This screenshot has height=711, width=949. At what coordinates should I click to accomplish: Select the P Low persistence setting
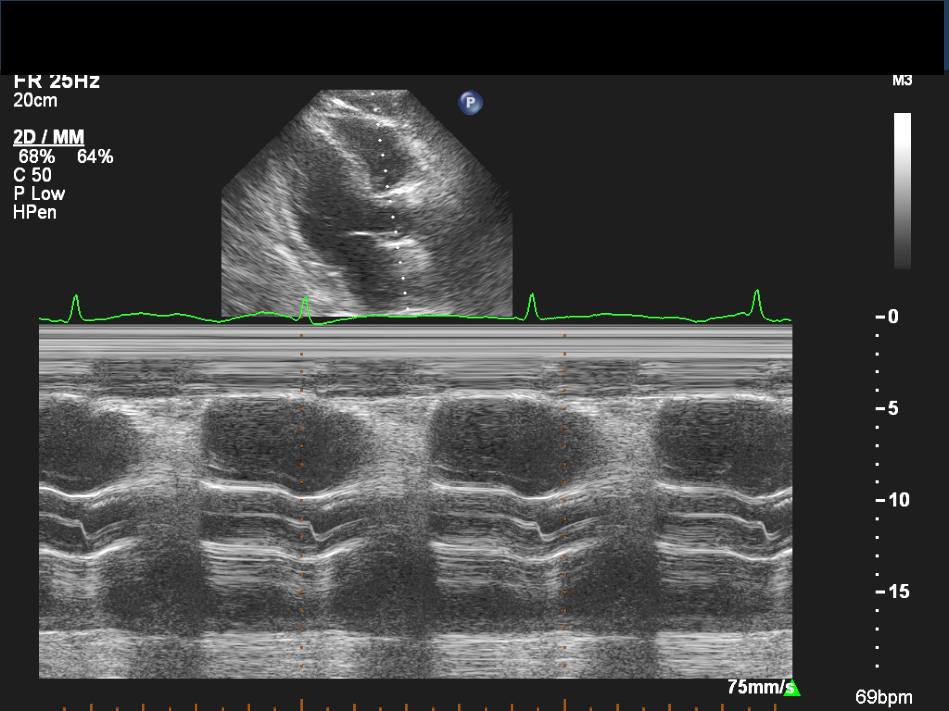[39, 193]
